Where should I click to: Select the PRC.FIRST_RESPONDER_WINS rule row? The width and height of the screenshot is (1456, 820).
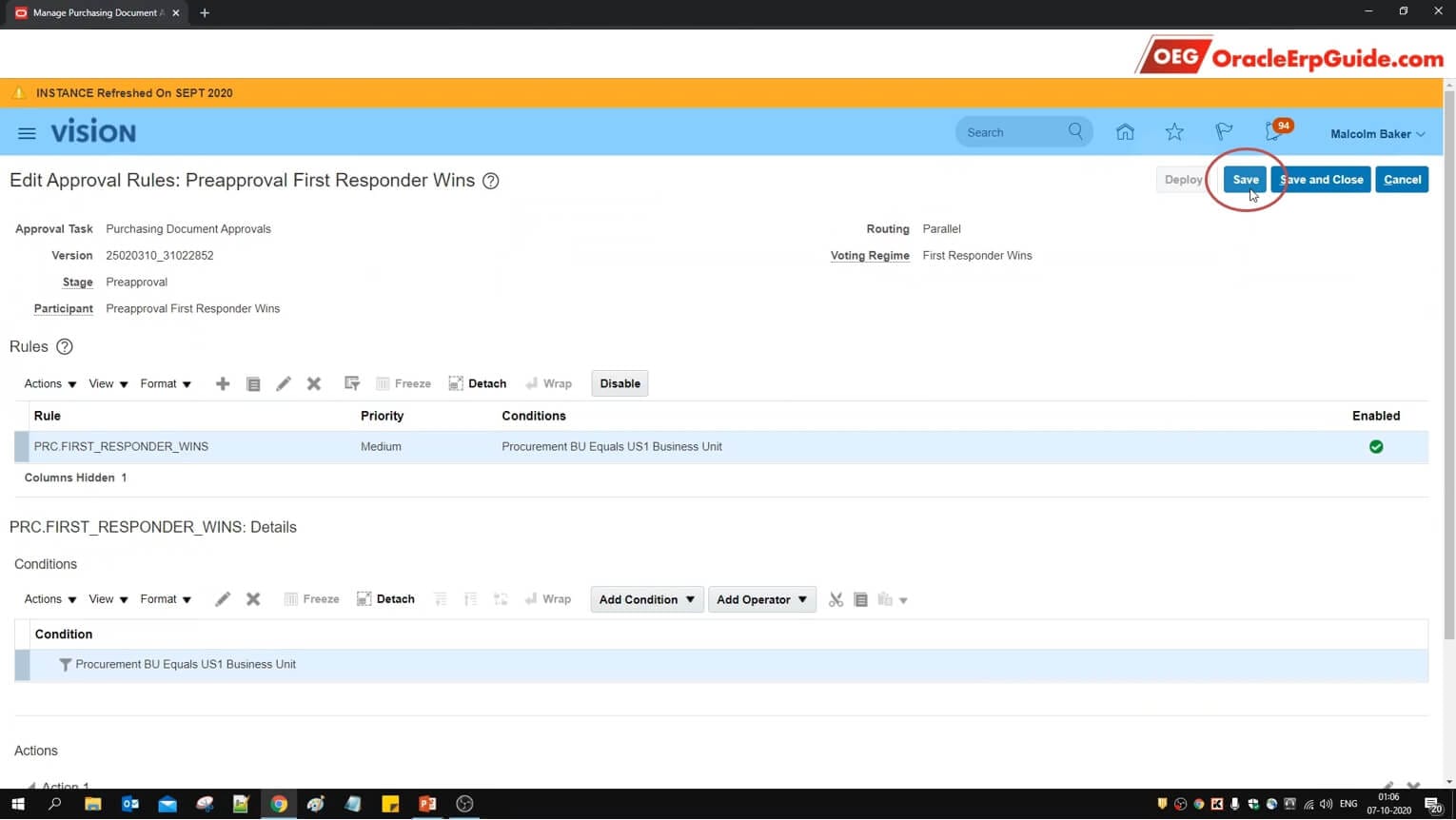tap(721, 446)
